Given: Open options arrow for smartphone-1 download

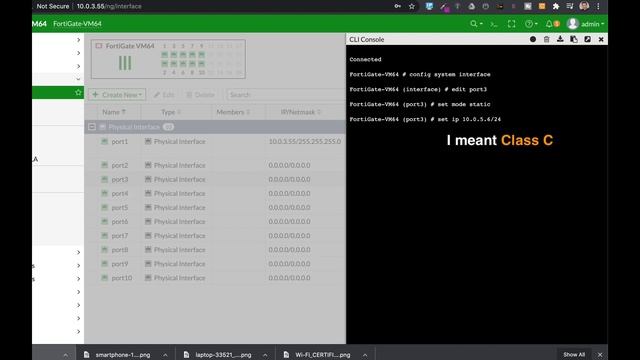Looking at the screenshot, I should tap(165, 355).
